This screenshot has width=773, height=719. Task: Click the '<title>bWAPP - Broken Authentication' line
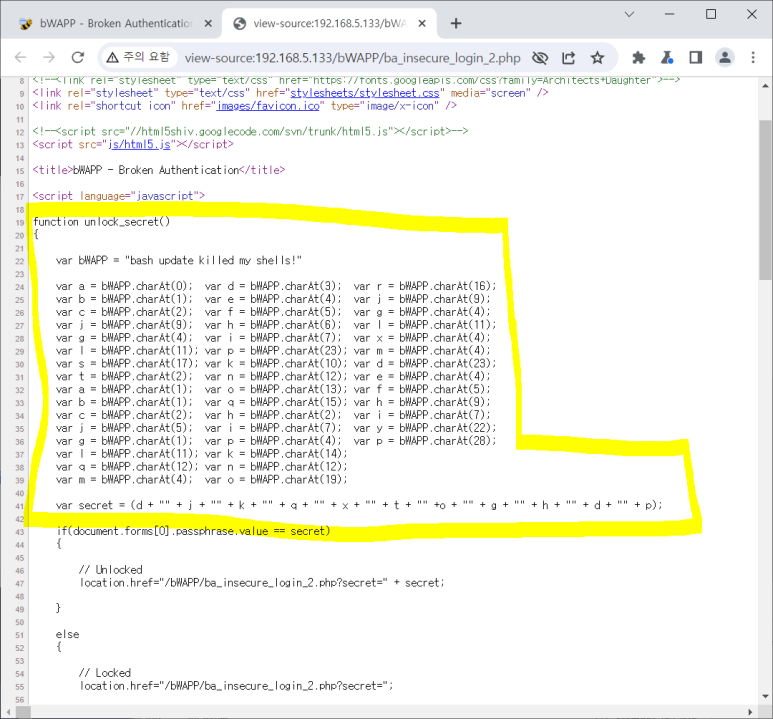[159, 170]
